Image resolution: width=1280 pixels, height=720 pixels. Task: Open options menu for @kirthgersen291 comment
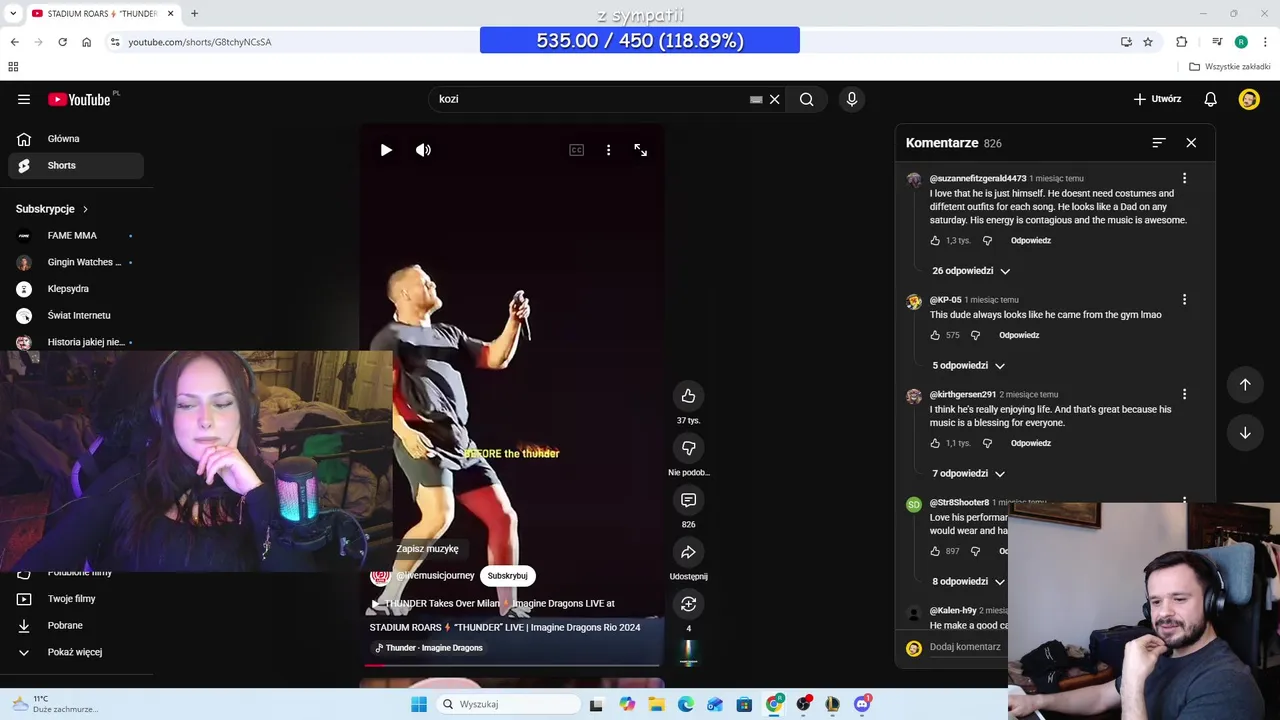[x=1184, y=395]
